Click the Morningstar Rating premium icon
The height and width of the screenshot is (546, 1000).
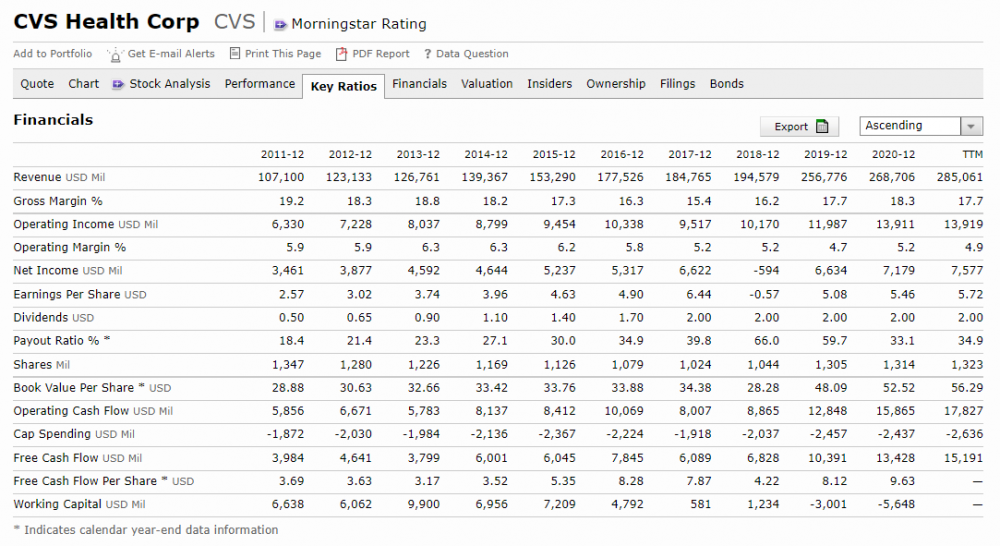280,24
